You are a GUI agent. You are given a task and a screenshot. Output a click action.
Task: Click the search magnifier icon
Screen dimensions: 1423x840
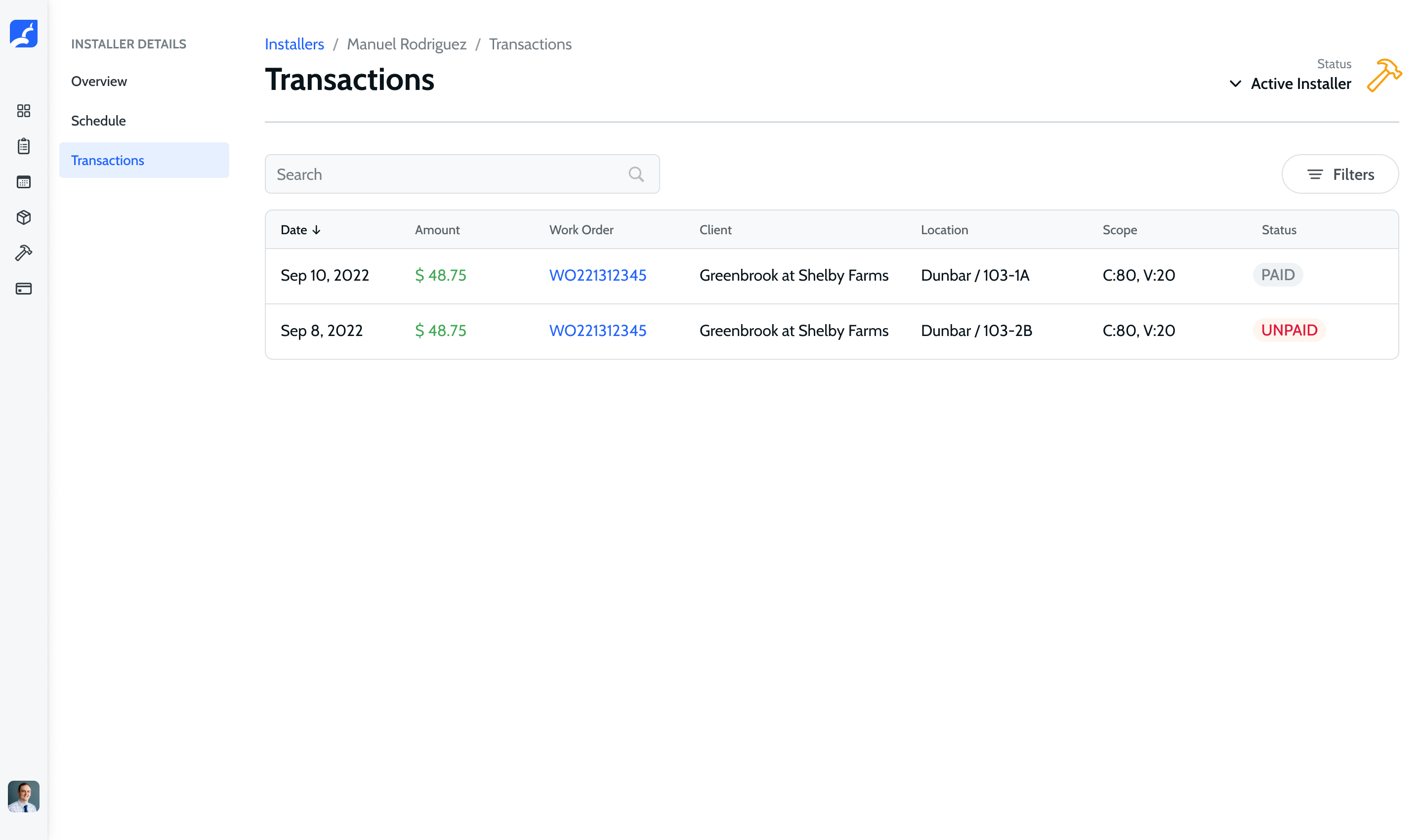pyautogui.click(x=635, y=174)
